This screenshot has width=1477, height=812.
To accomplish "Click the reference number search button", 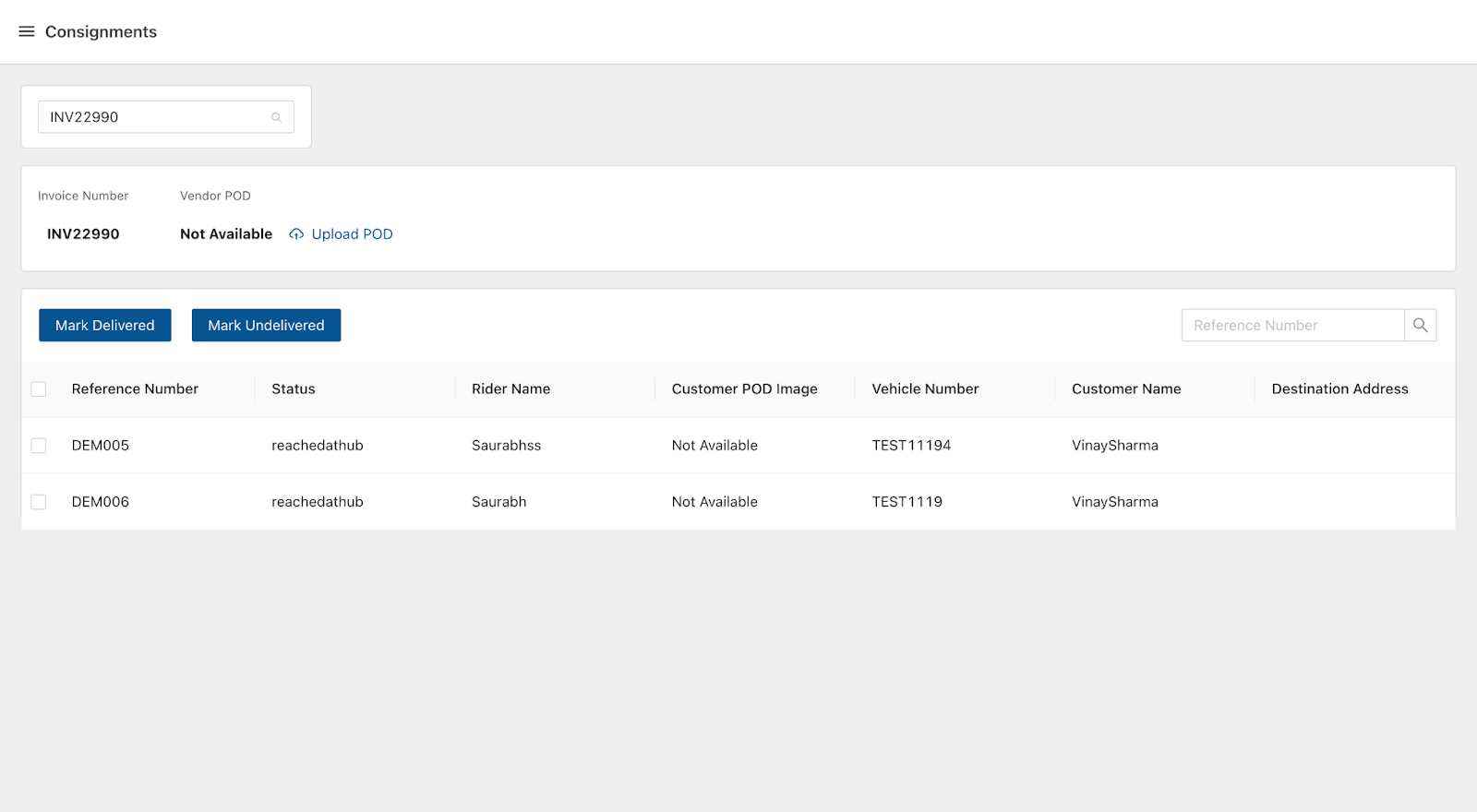I will click(x=1420, y=326).
